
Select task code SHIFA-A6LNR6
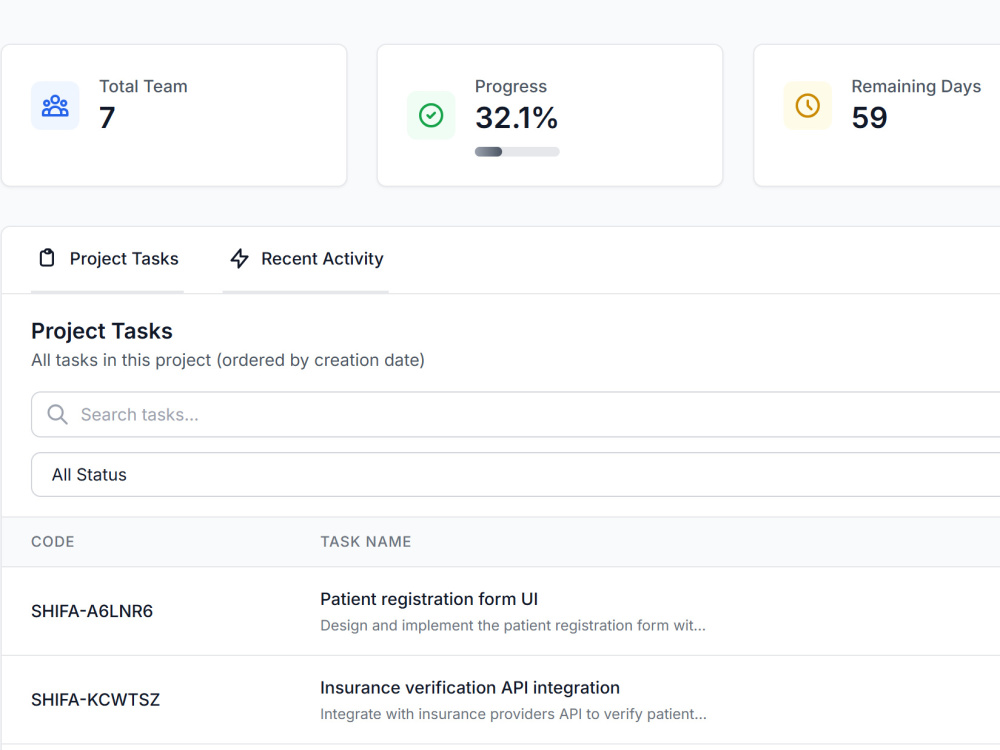pos(92,611)
